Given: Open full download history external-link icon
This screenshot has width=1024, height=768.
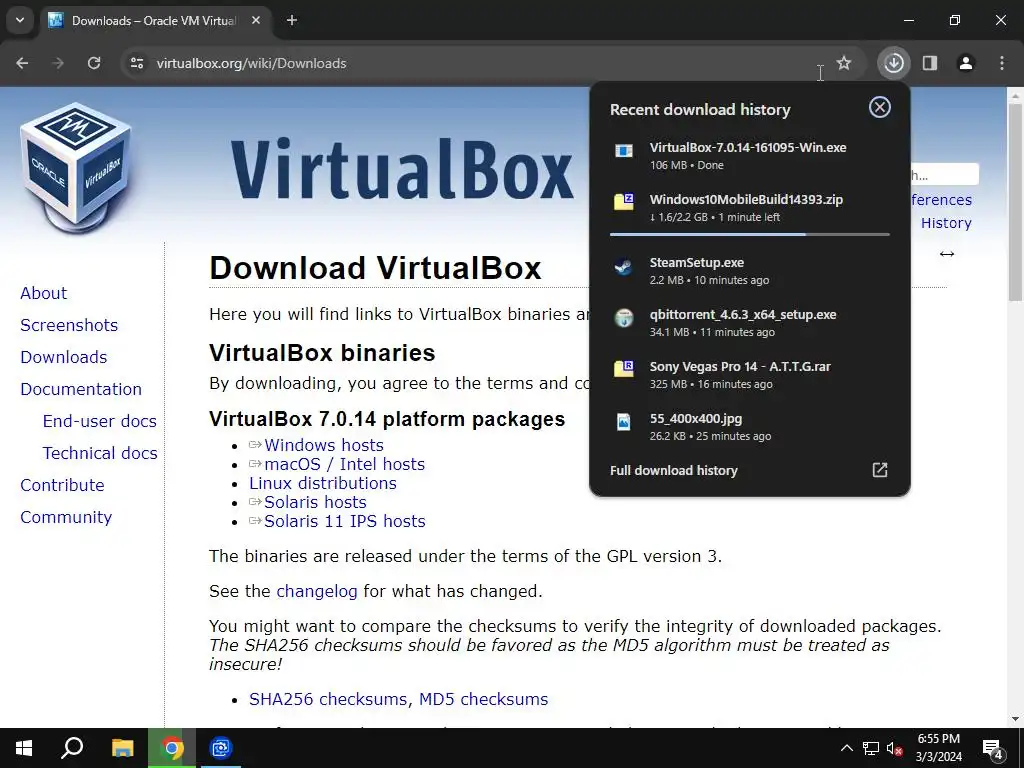Looking at the screenshot, I should [880, 470].
